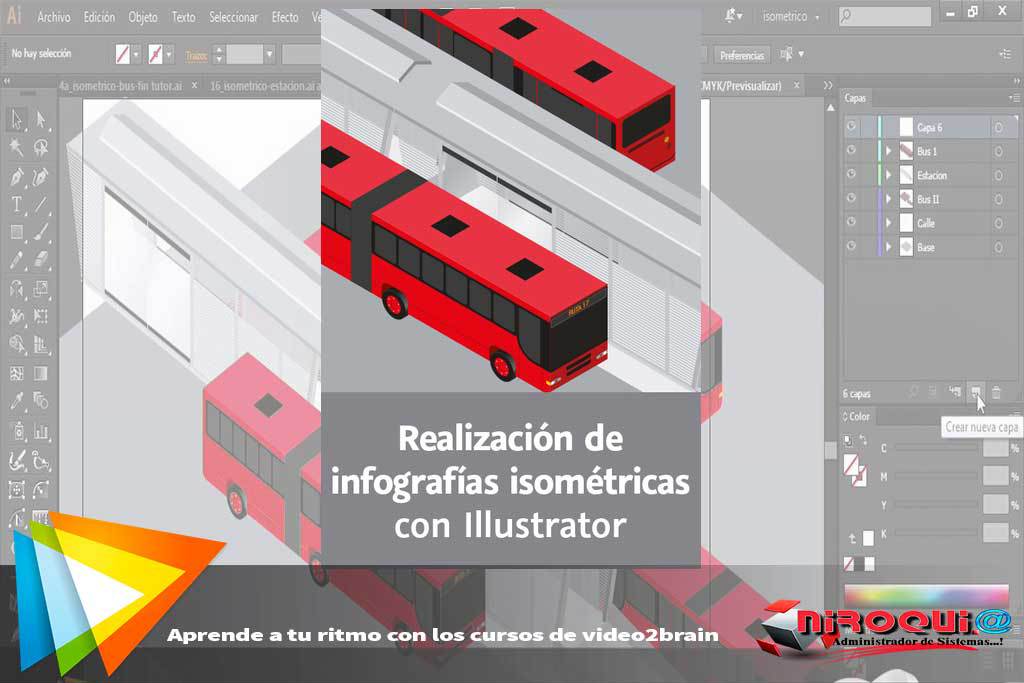Pick a color from the spectrum bar

(x=927, y=596)
